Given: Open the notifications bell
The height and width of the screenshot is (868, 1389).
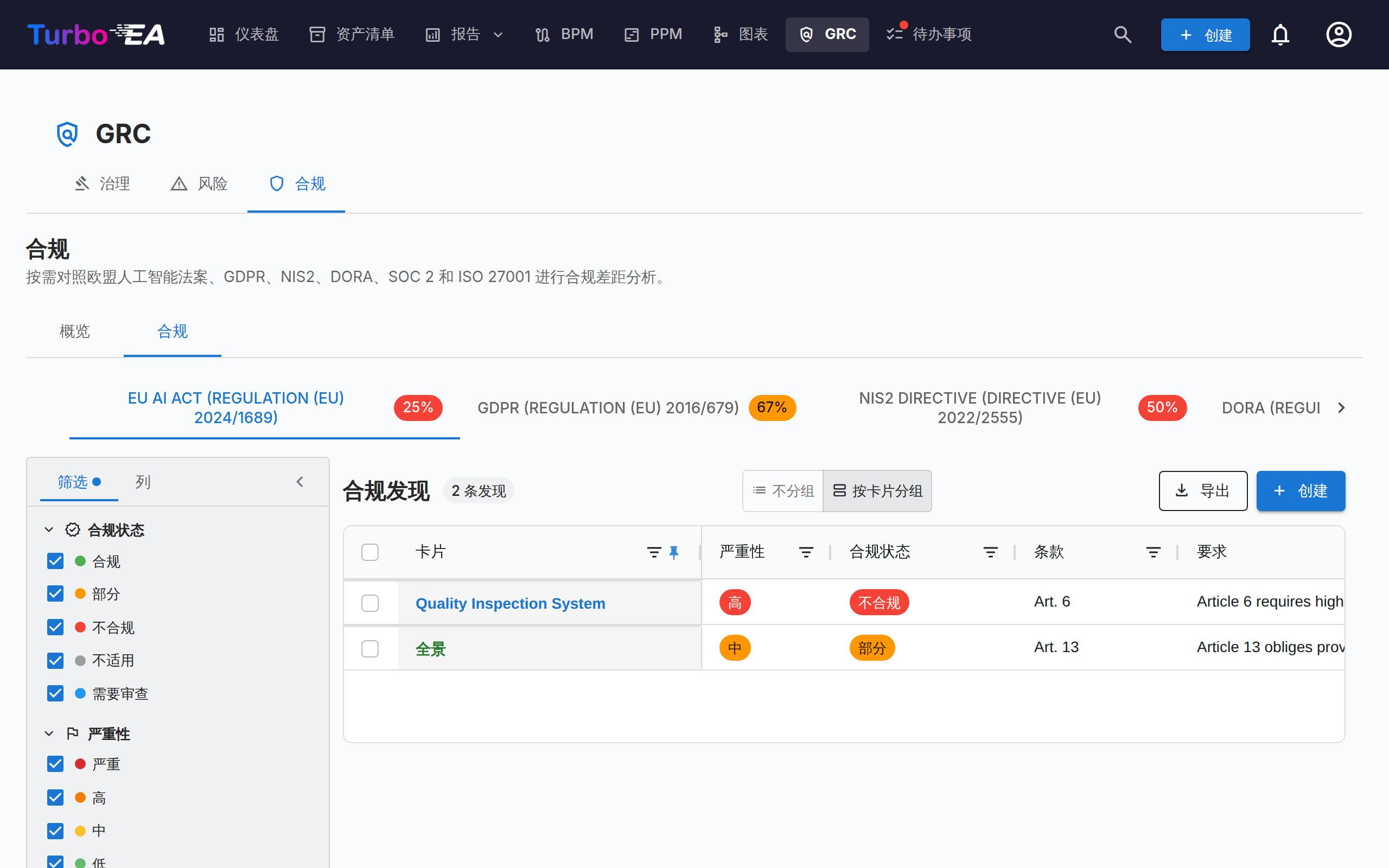Looking at the screenshot, I should coord(1280,34).
